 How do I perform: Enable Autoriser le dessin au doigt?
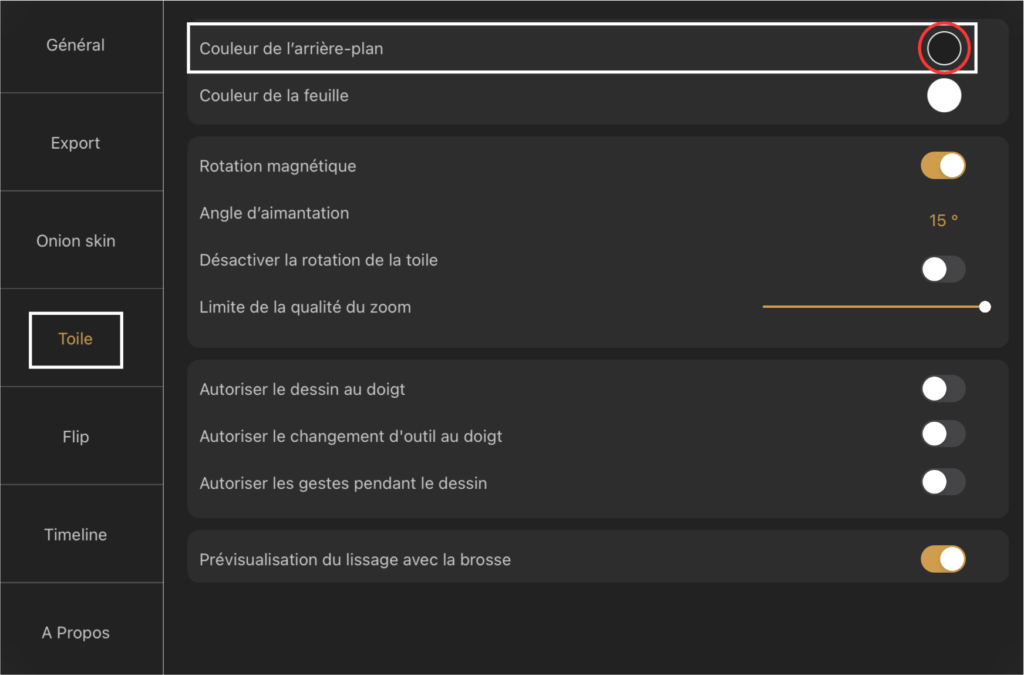(943, 388)
